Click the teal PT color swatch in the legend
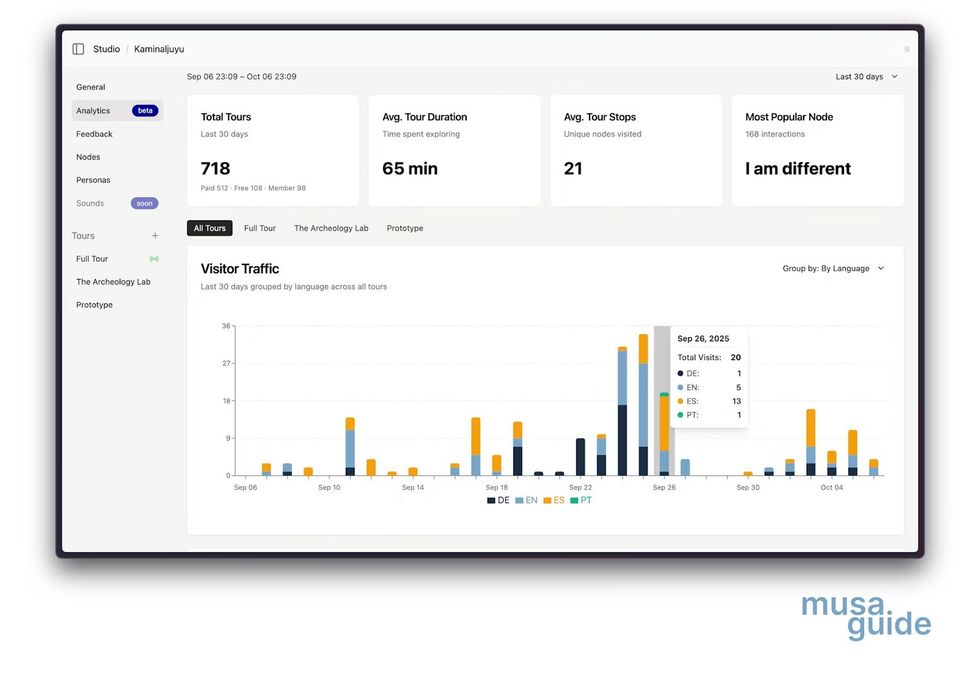Viewport: 980px width, 680px height. (575, 500)
